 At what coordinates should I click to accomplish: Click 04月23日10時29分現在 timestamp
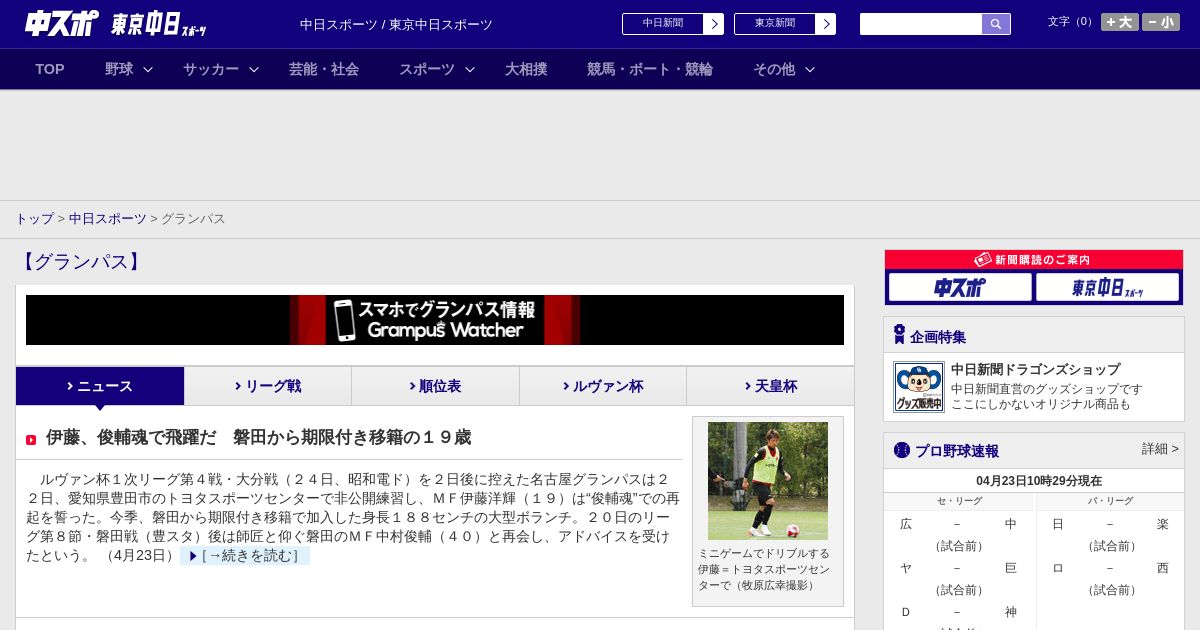(x=1039, y=481)
